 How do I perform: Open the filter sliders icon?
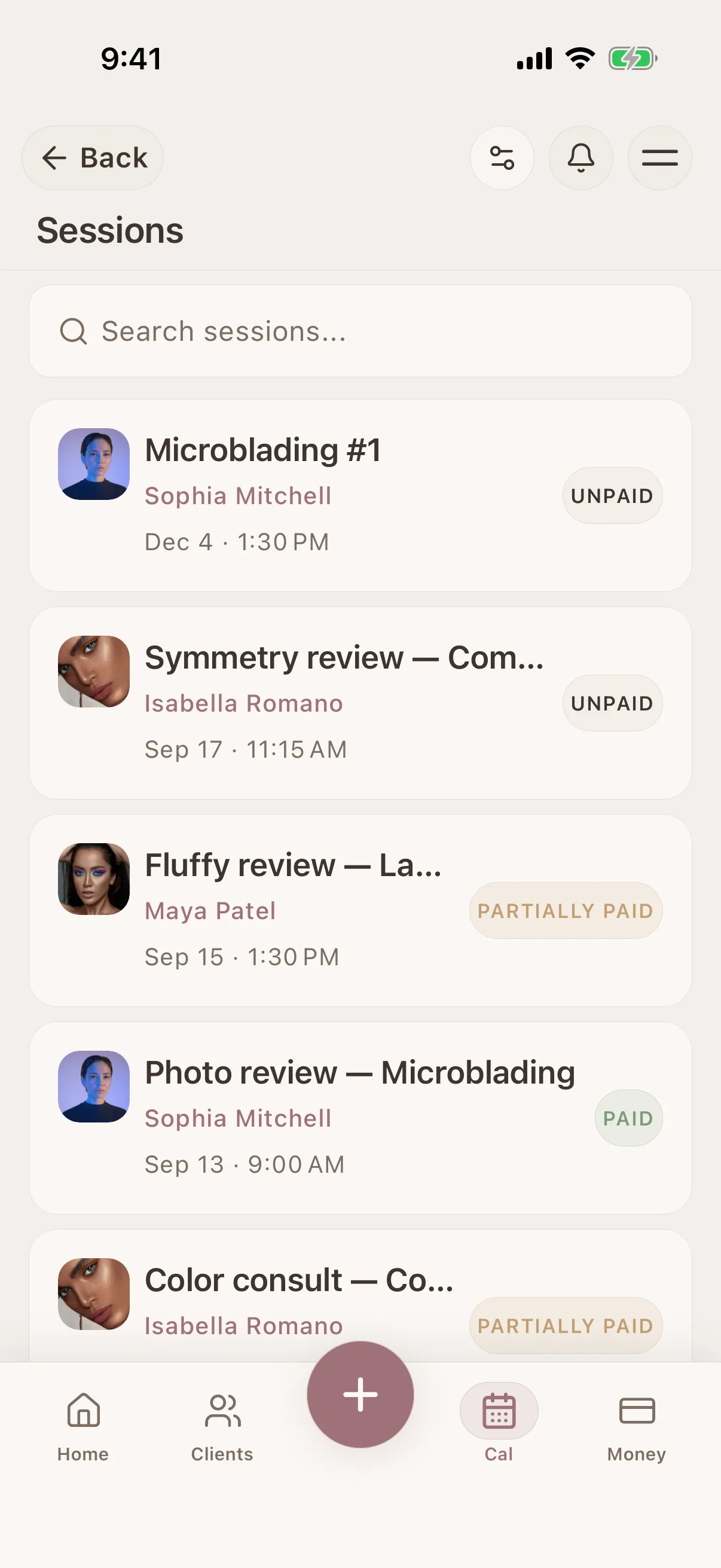pos(502,158)
